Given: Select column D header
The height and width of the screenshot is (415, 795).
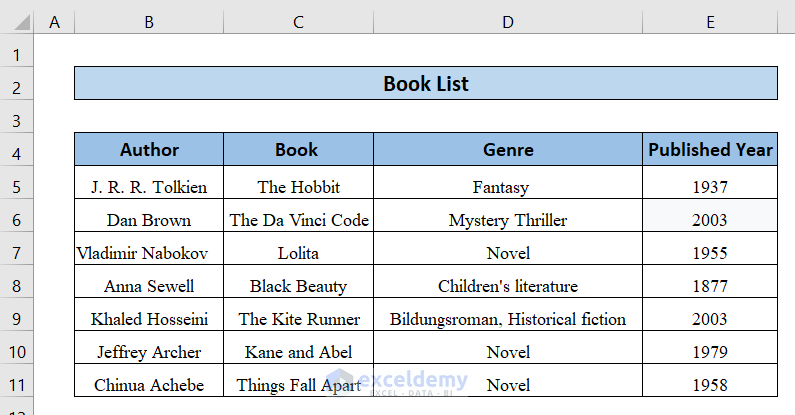Looking at the screenshot, I should pos(508,21).
